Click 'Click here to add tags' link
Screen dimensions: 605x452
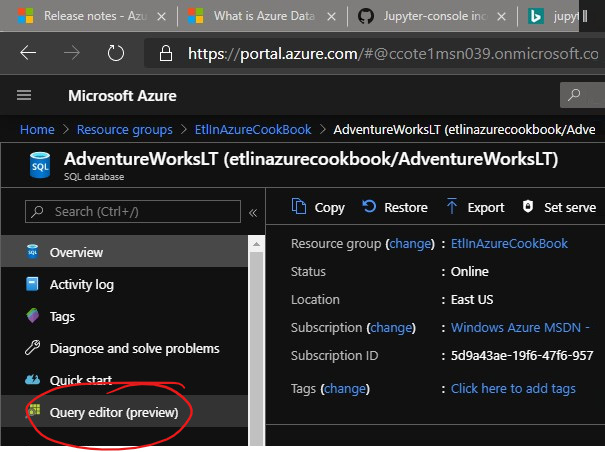click(x=512, y=388)
